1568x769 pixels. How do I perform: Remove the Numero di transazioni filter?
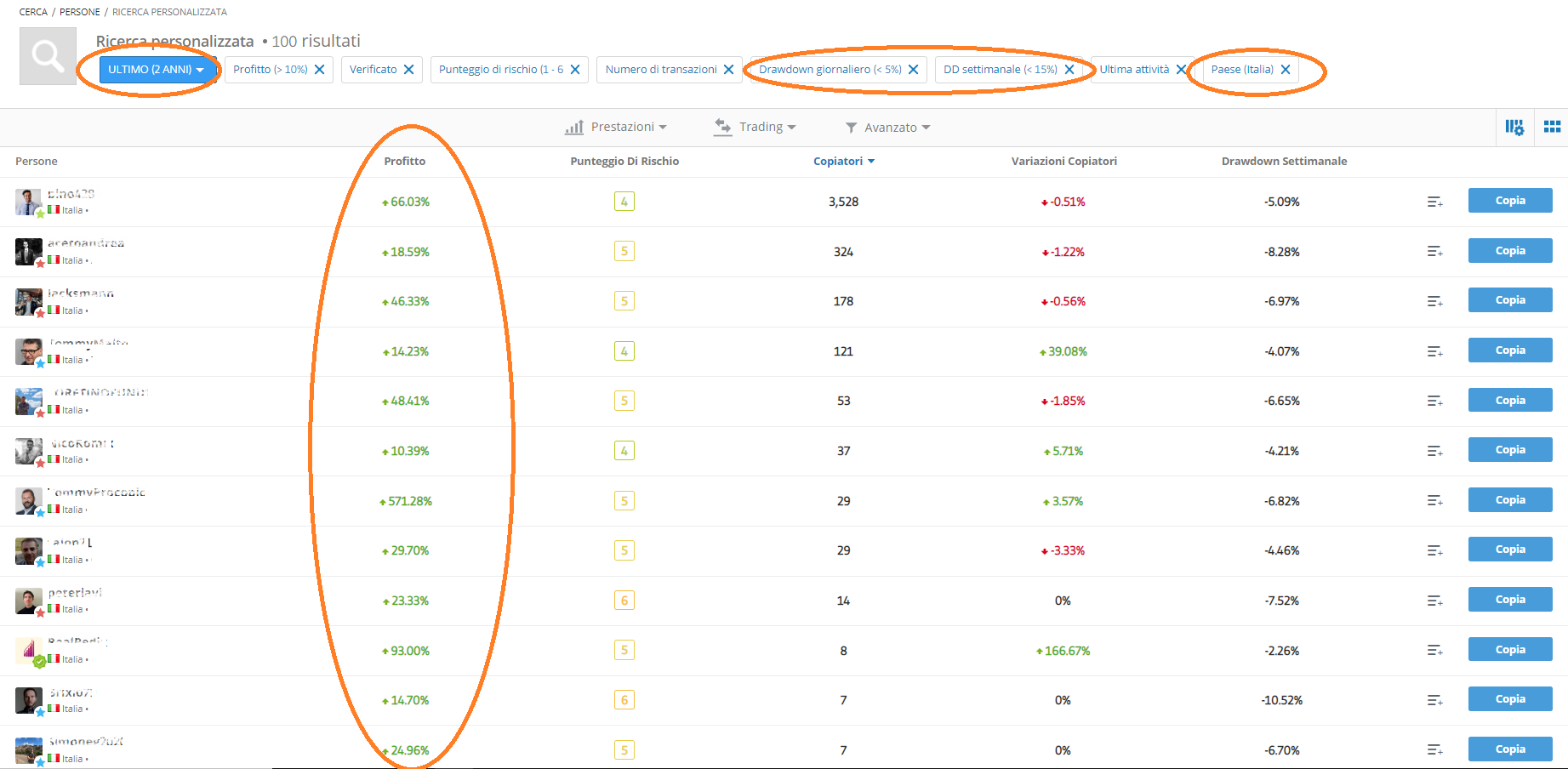[729, 70]
